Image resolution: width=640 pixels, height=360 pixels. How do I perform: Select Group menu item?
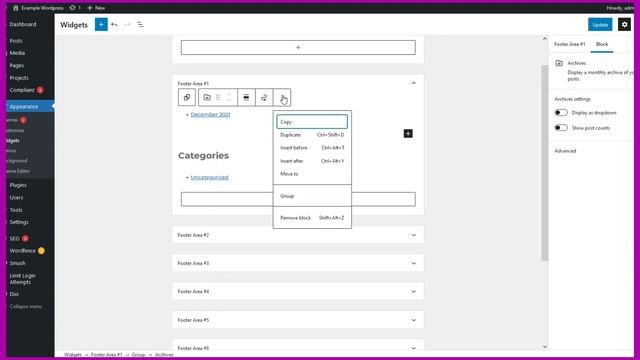pos(312,196)
